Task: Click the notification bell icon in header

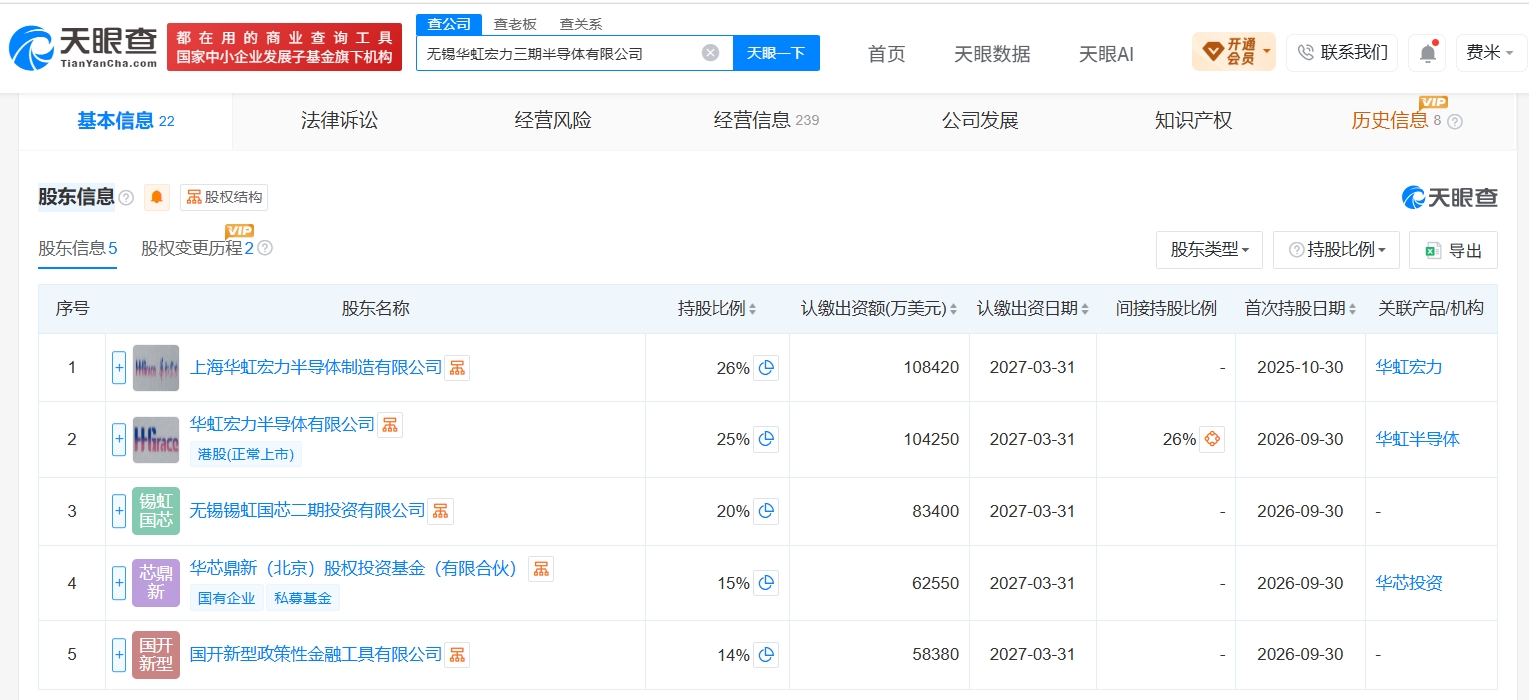Action: coord(1427,53)
